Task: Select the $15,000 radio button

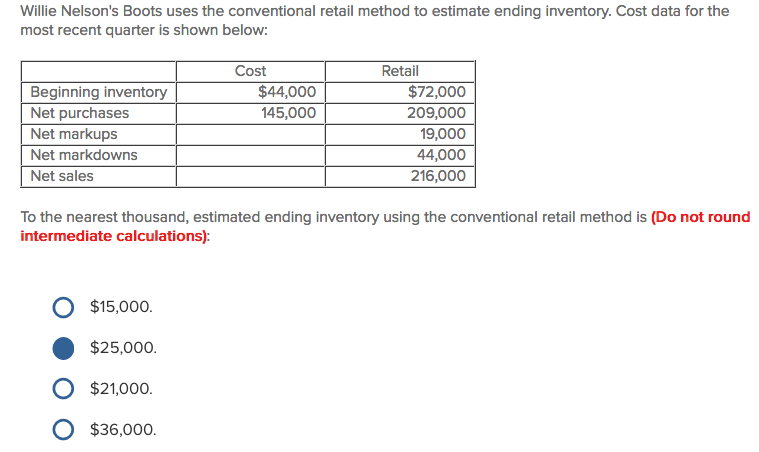Action: pyautogui.click(x=63, y=306)
